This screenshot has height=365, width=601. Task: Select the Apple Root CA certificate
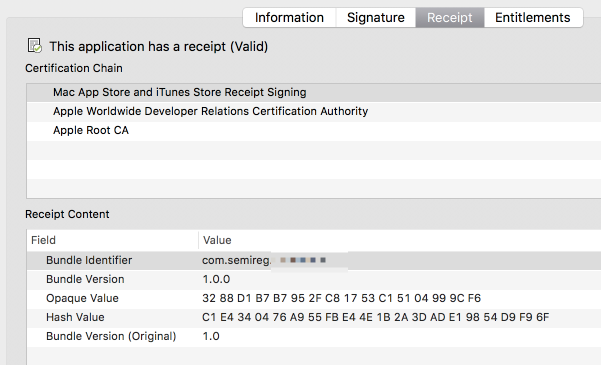point(314,131)
